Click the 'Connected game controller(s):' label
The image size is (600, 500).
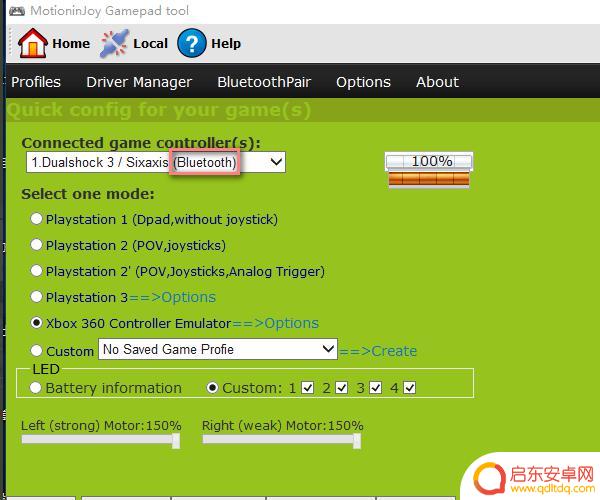[141, 143]
